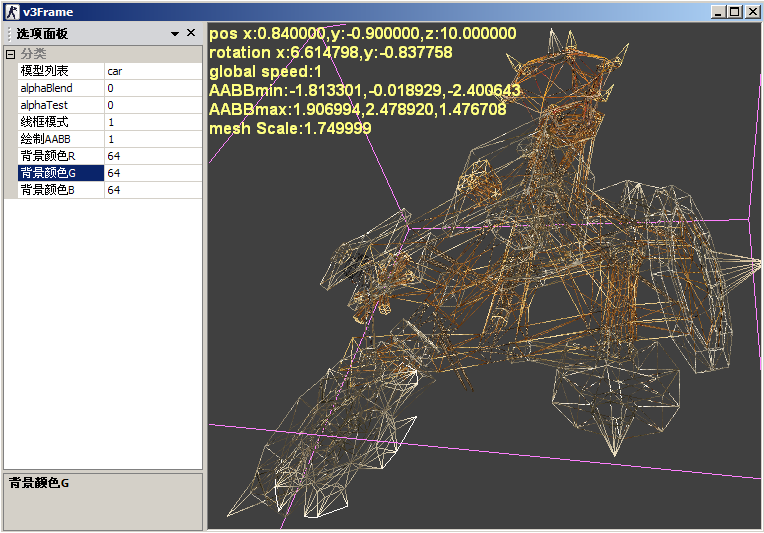764x533 pixels.
Task: Toggle the 线框模式 wireframe value
Action: coord(153,122)
